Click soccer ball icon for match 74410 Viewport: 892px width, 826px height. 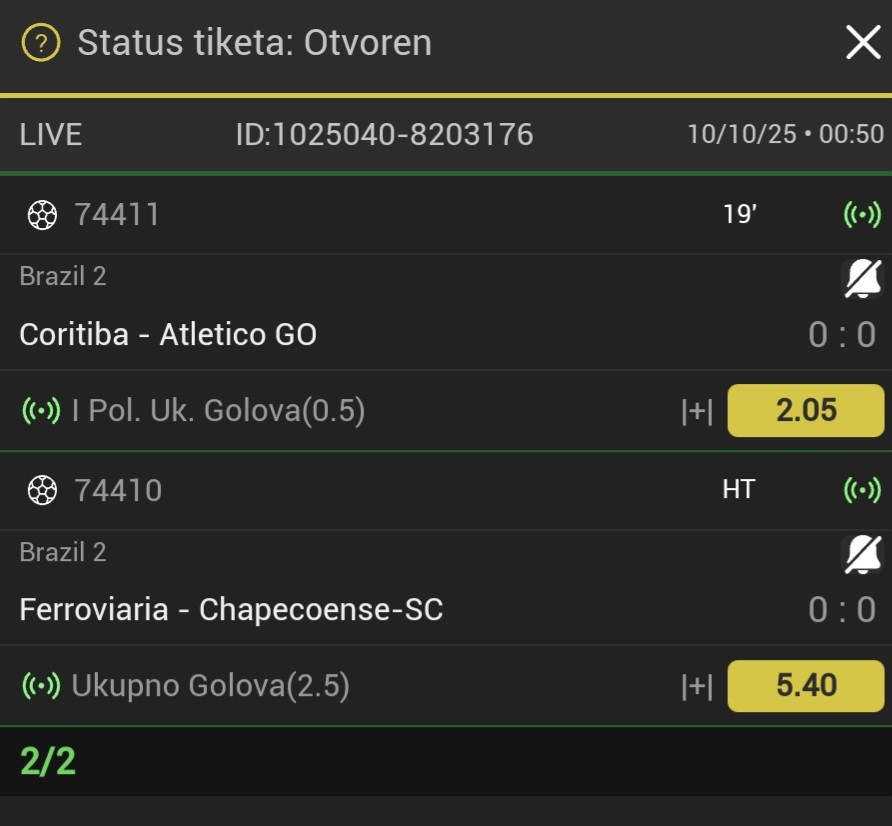tap(42, 490)
